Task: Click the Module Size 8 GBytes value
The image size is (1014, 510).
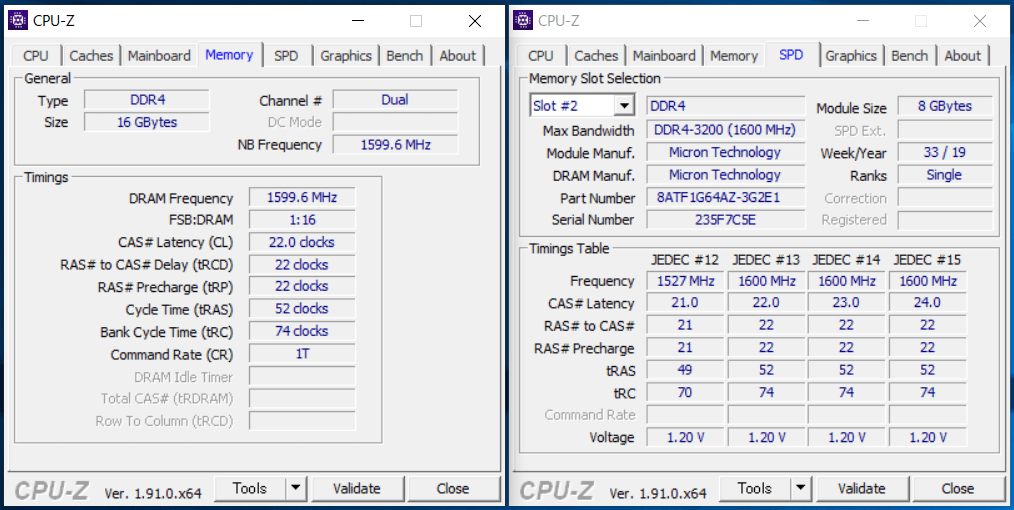Action: 945,106
